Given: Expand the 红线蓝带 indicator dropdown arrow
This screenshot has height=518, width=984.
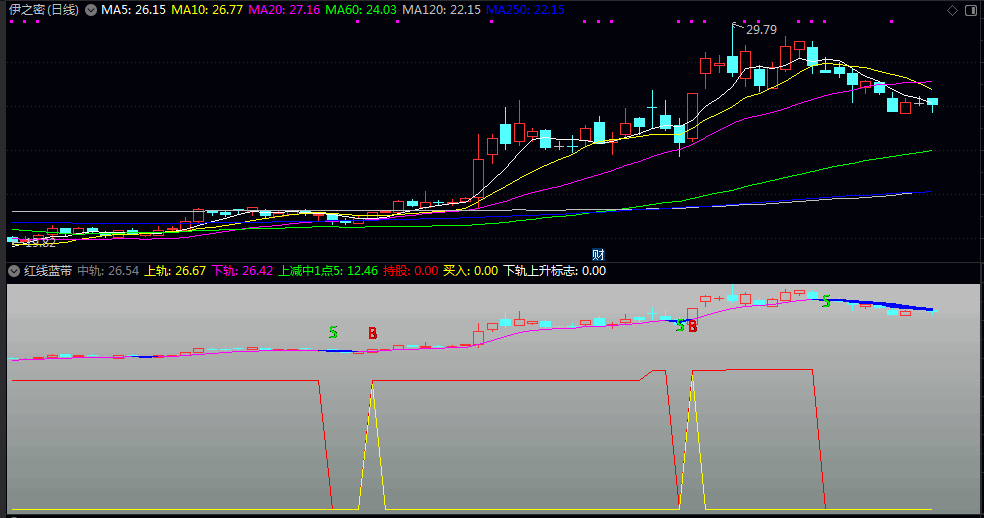Looking at the screenshot, I should (x=14, y=271).
